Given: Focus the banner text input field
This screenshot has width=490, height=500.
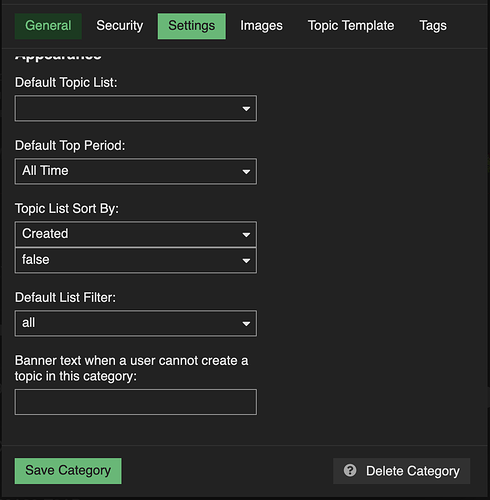Looking at the screenshot, I should [x=136, y=402].
